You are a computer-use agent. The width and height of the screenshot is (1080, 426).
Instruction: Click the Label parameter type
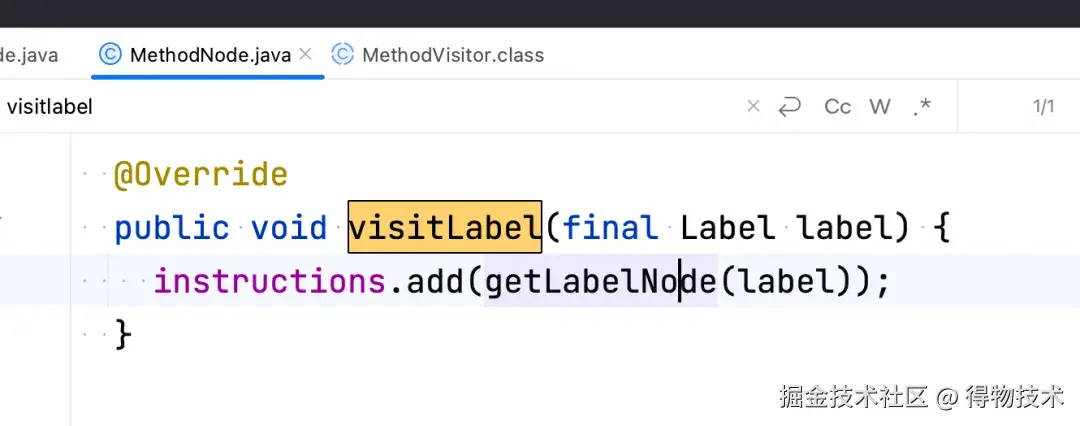727,227
